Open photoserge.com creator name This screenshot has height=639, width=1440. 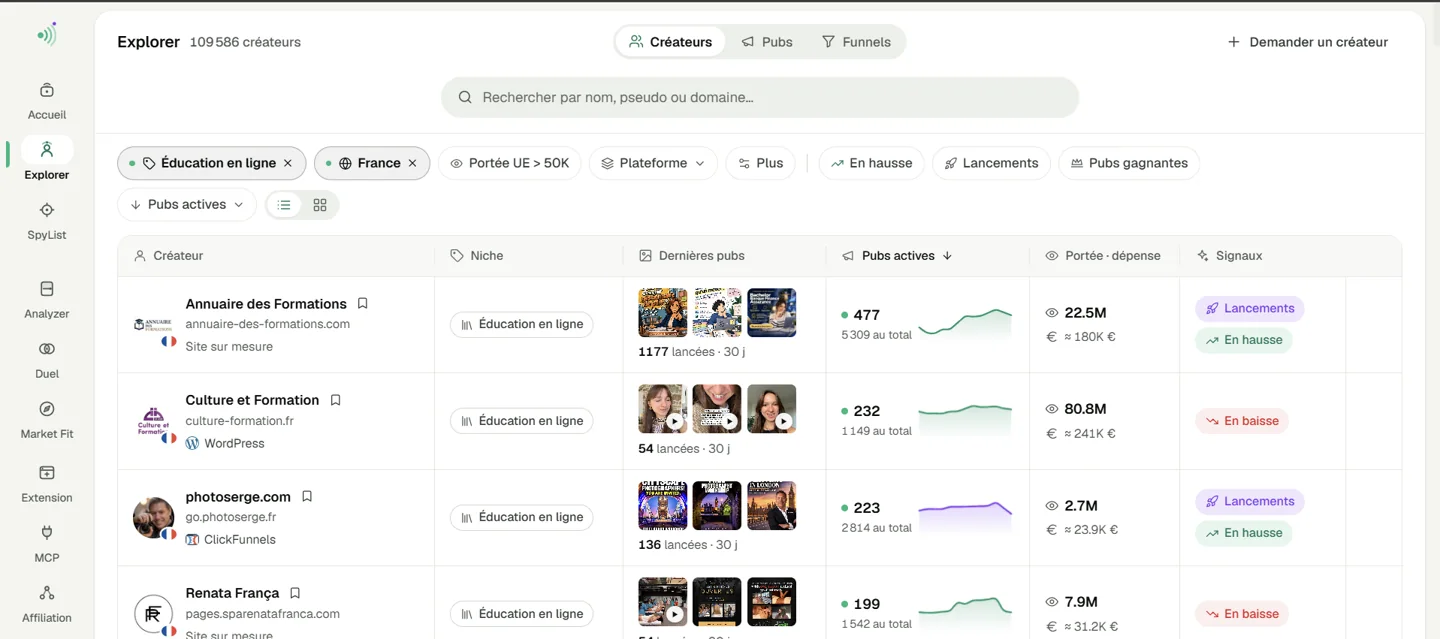pyautogui.click(x=238, y=497)
